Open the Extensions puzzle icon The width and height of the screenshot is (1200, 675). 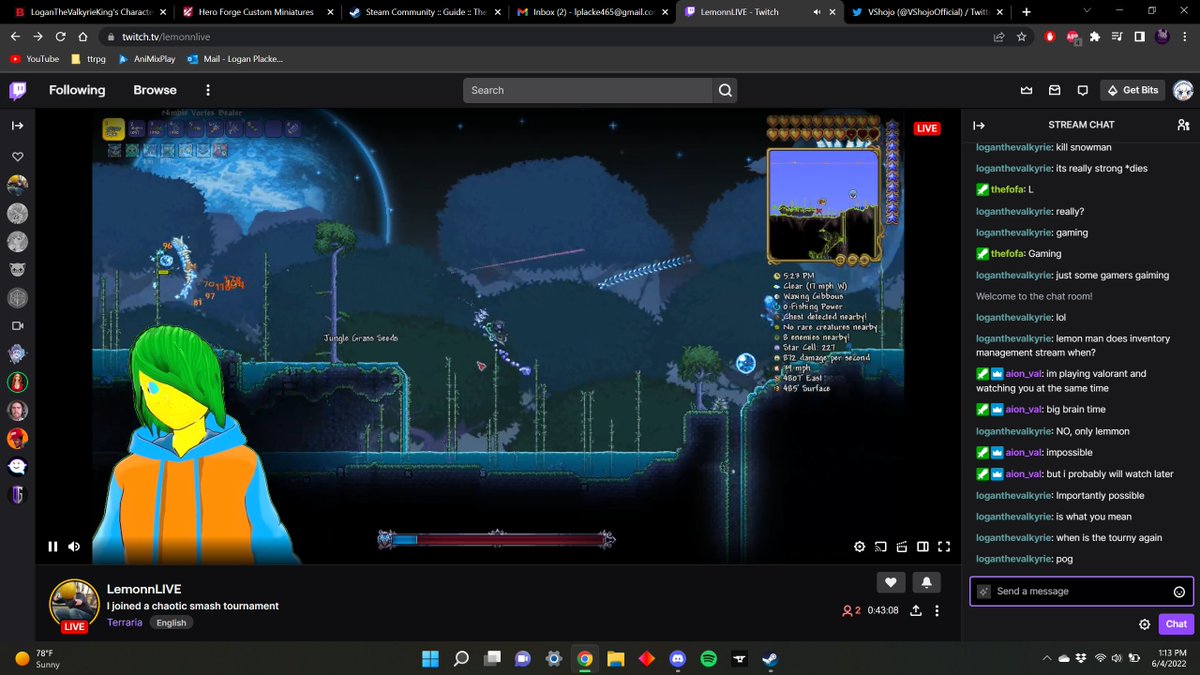(1095, 36)
